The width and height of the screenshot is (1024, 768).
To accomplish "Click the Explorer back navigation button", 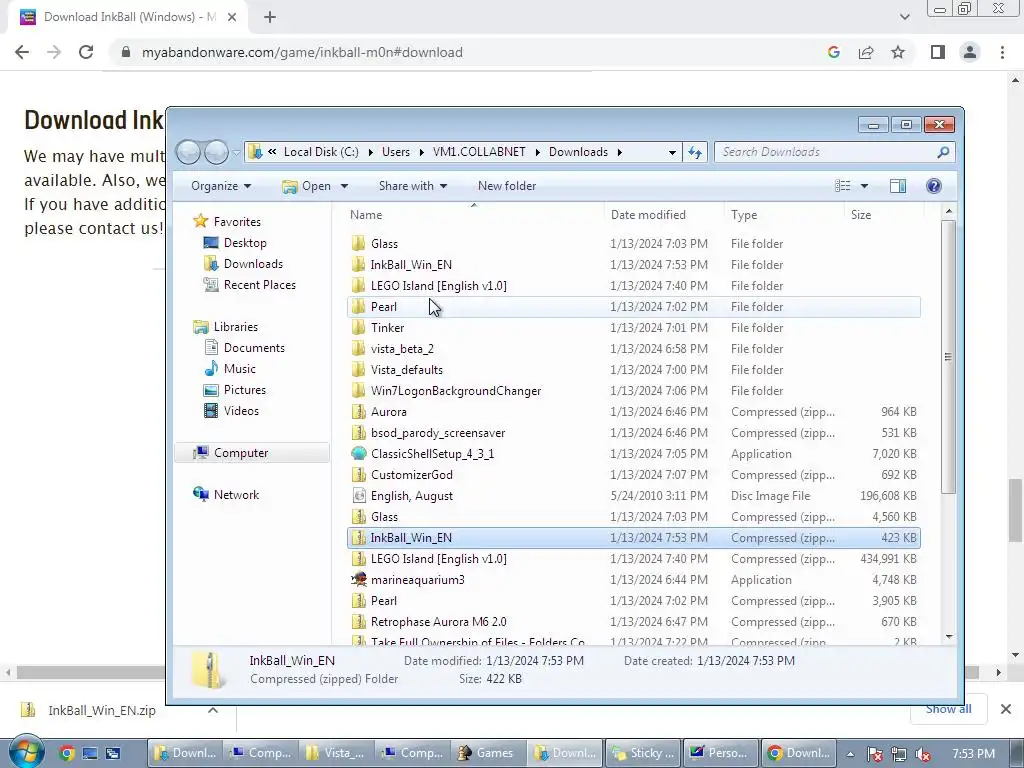I will click(188, 152).
